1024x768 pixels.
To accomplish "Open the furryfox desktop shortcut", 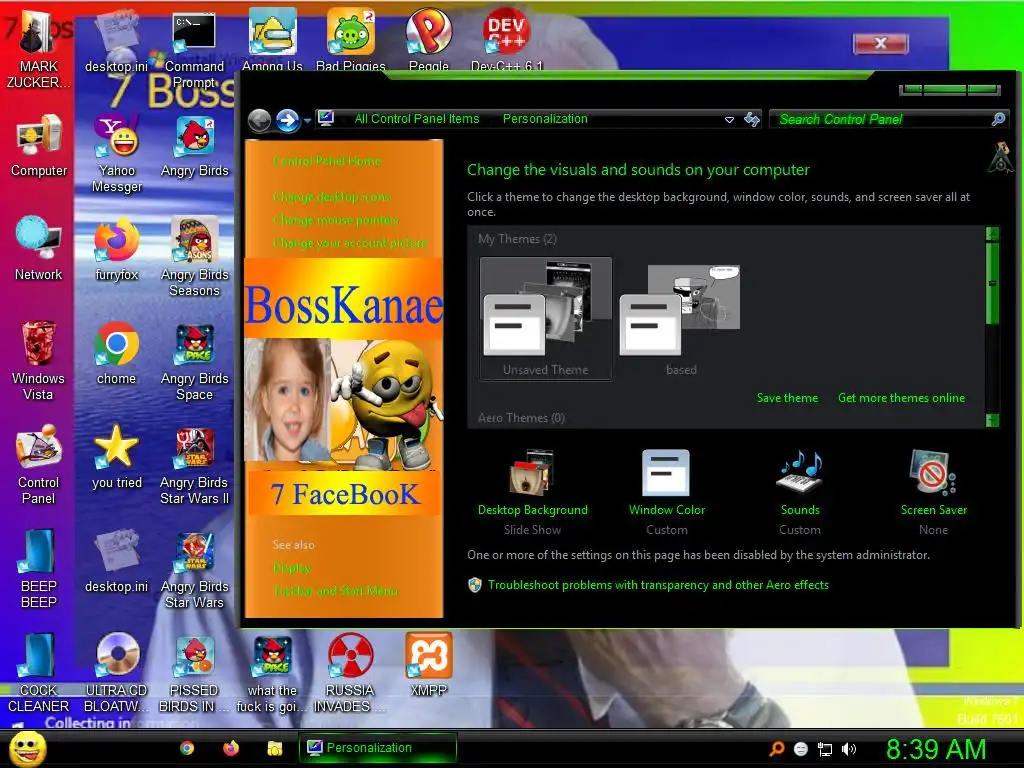I will pyautogui.click(x=117, y=248).
